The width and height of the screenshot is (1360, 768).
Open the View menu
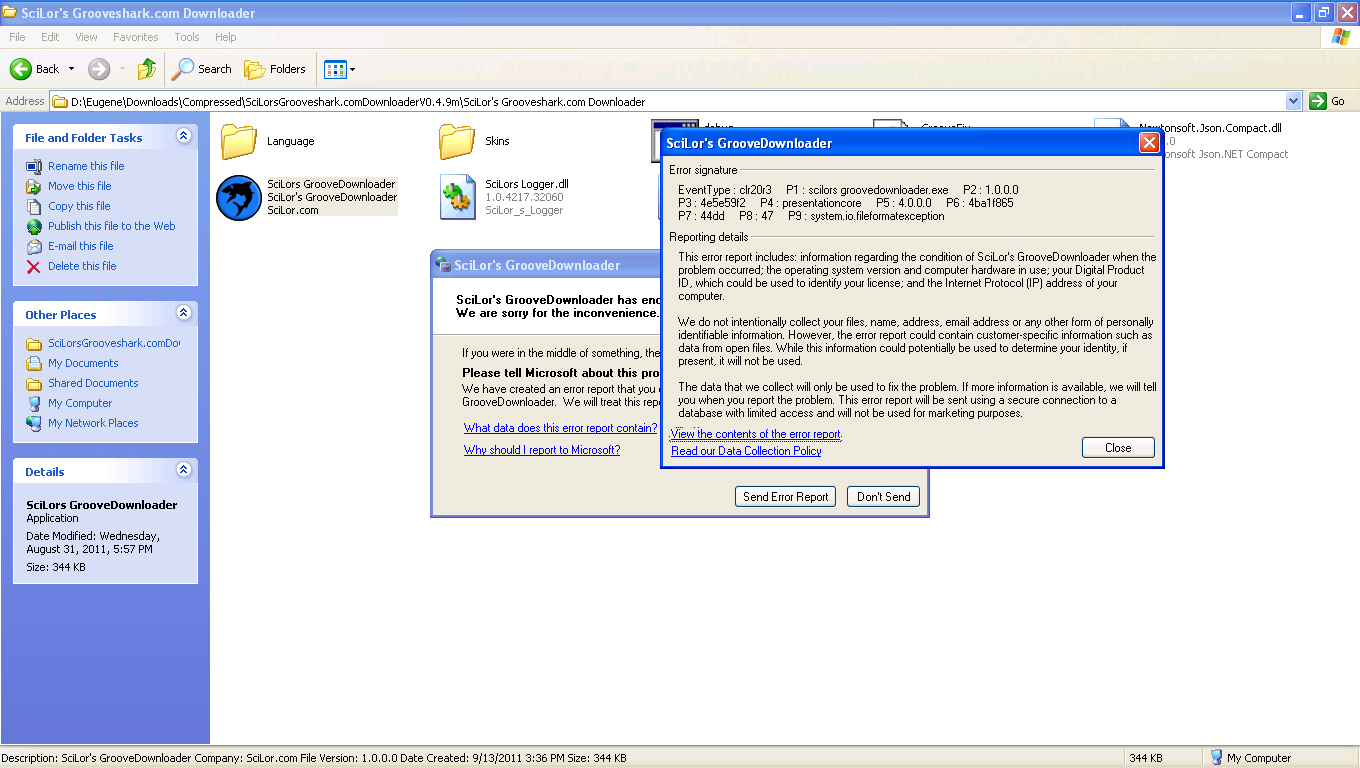[x=86, y=37]
